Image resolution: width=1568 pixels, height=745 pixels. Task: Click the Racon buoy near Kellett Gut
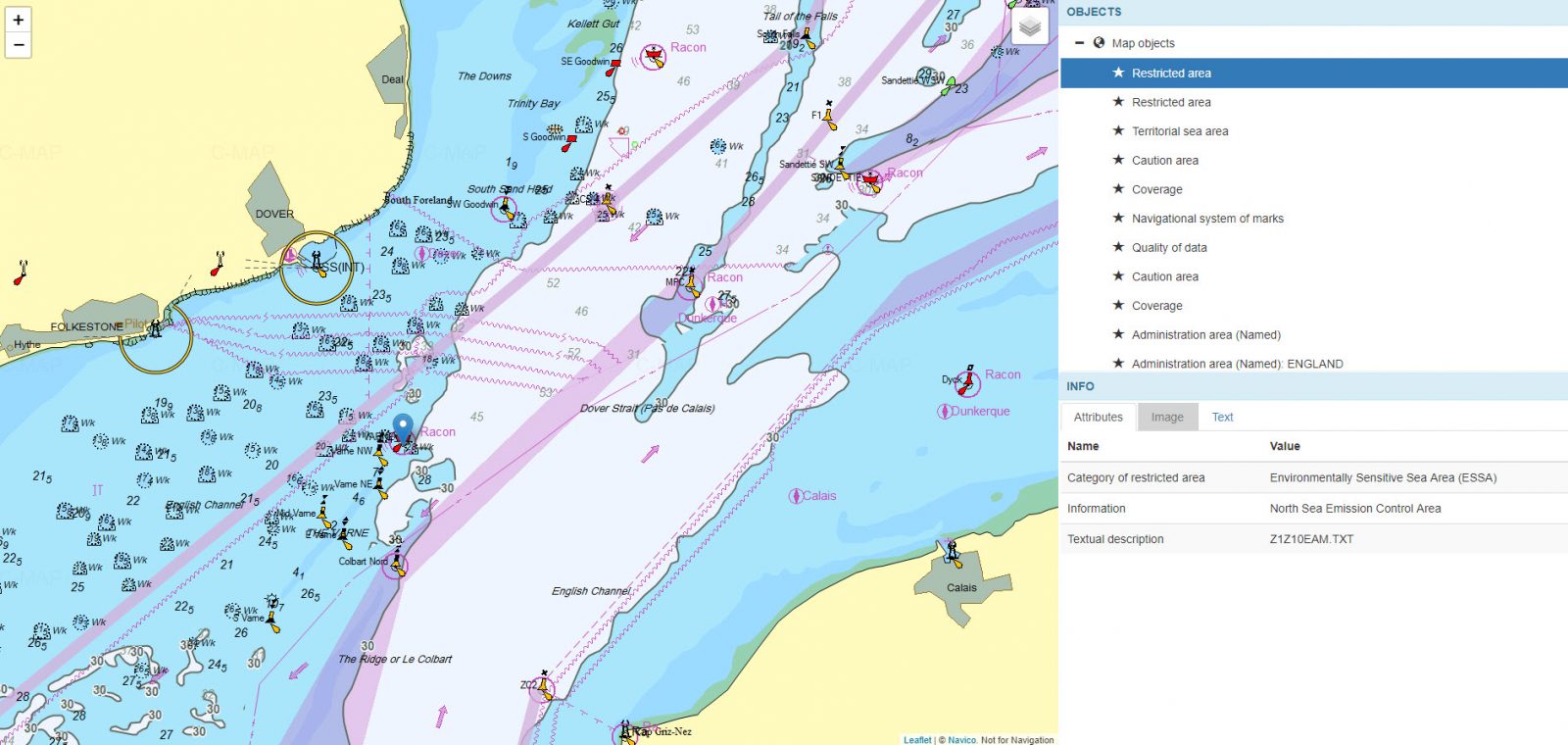point(654,56)
